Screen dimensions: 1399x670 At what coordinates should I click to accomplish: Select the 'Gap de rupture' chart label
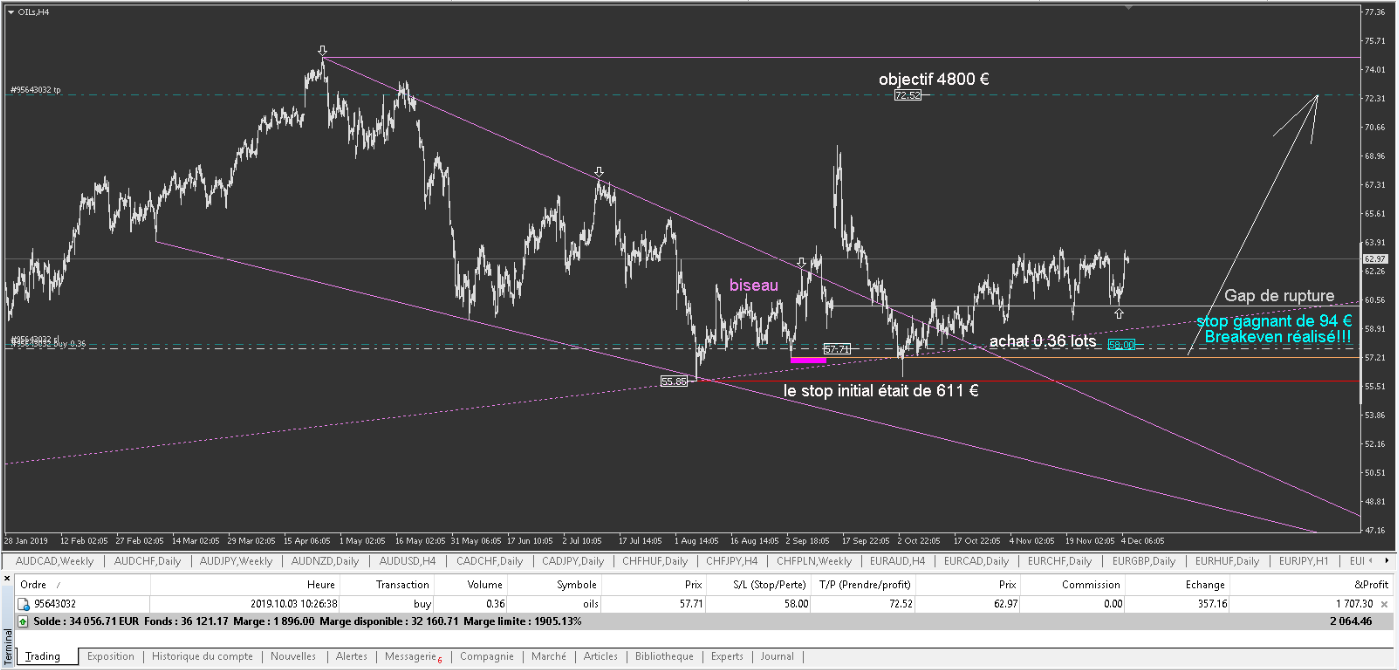[1279, 296]
